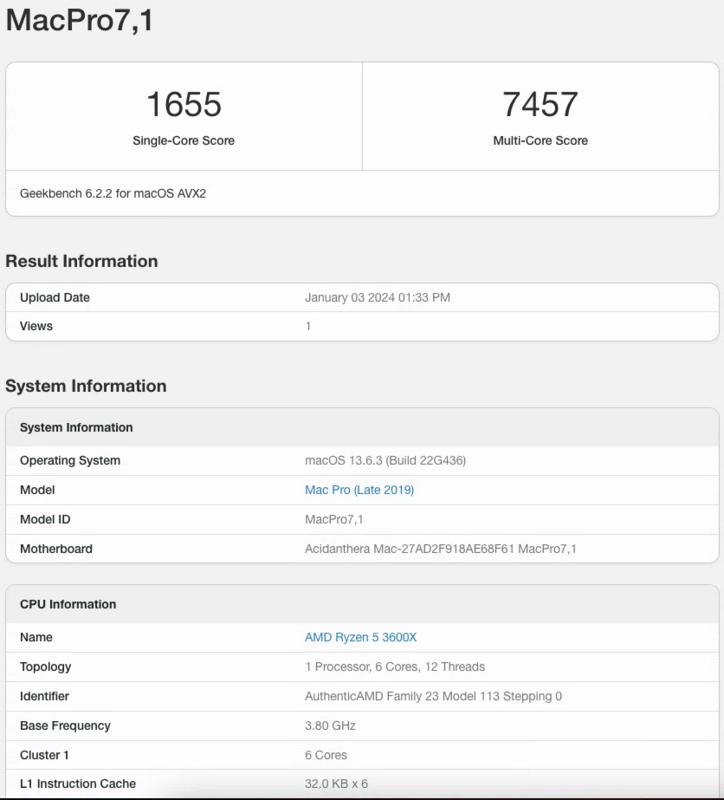Select the AuthenticAMD Family 23 Model 113 value
The height and width of the screenshot is (800, 724).
[x=433, y=696]
